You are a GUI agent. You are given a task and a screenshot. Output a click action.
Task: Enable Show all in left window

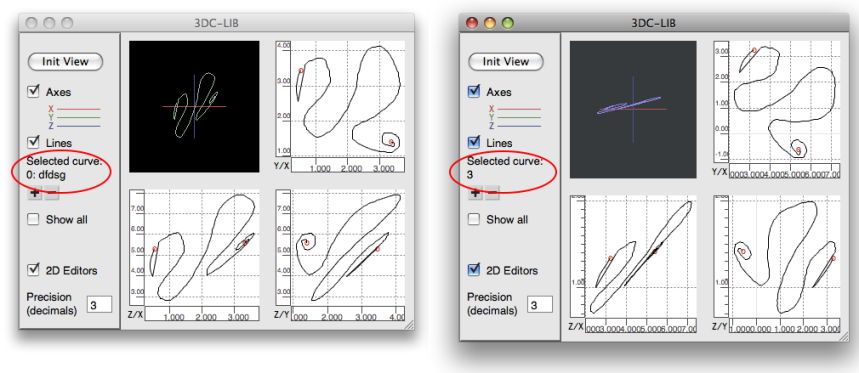pos(34,219)
